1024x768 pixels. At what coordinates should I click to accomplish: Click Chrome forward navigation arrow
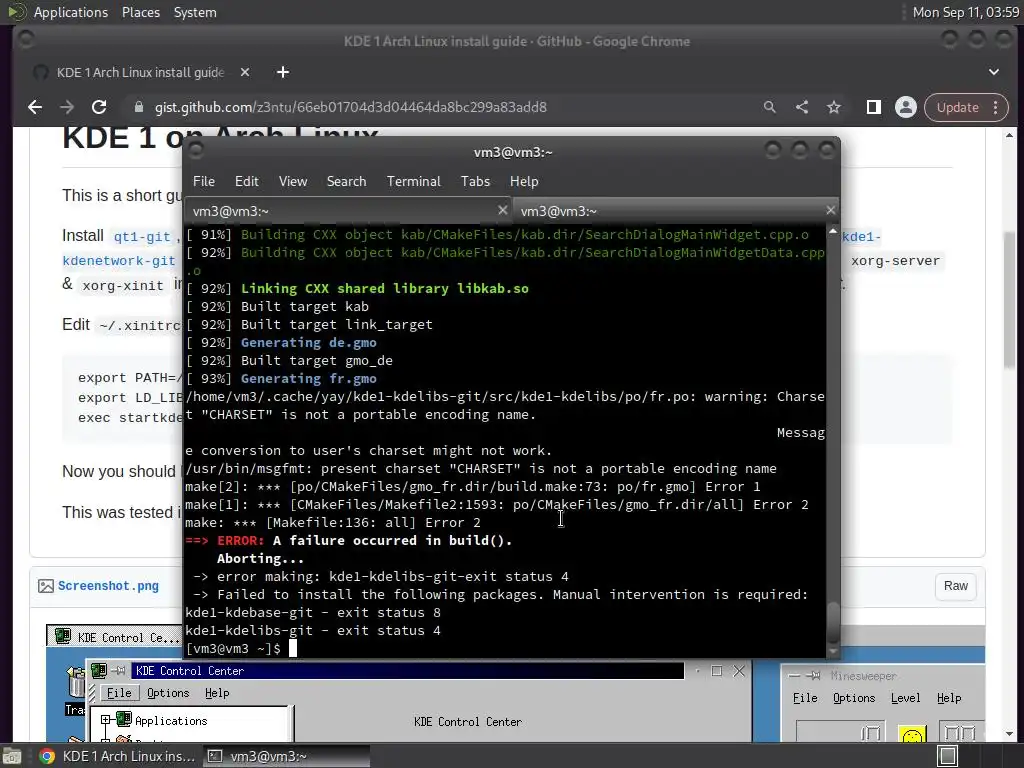(67, 107)
